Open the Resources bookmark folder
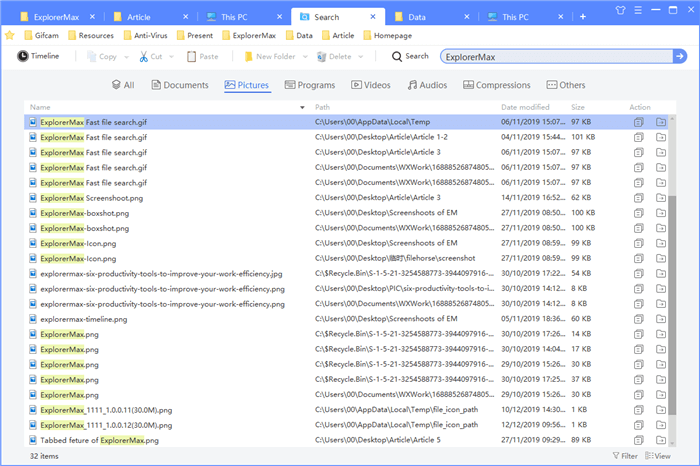The image size is (700, 466). click(91, 35)
